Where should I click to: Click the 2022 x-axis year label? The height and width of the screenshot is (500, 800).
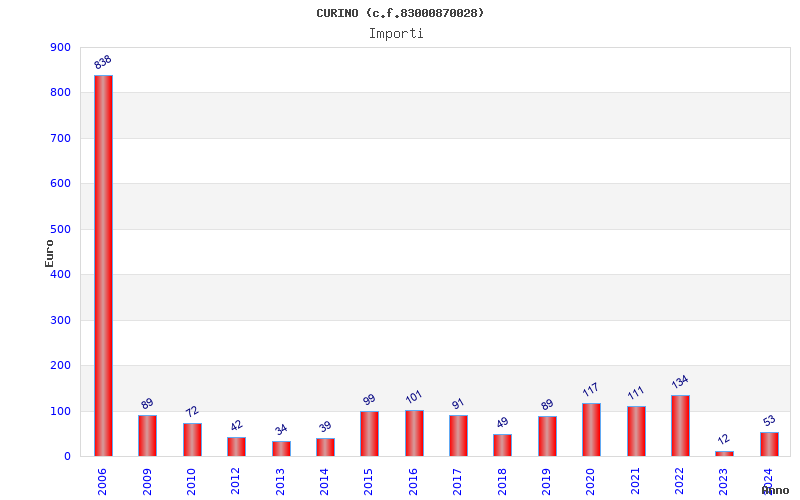click(x=679, y=482)
